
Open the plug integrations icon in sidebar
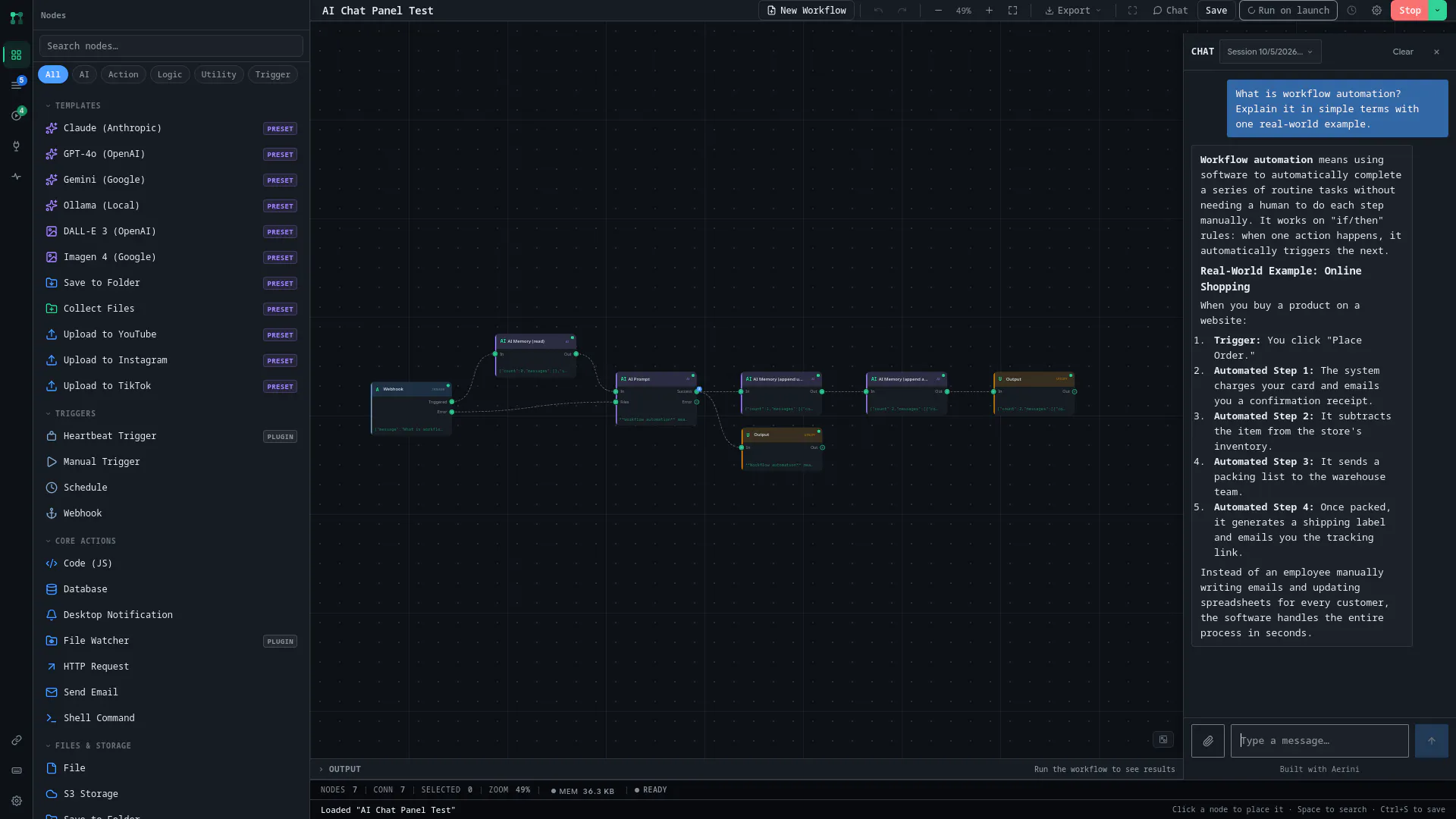point(16,146)
